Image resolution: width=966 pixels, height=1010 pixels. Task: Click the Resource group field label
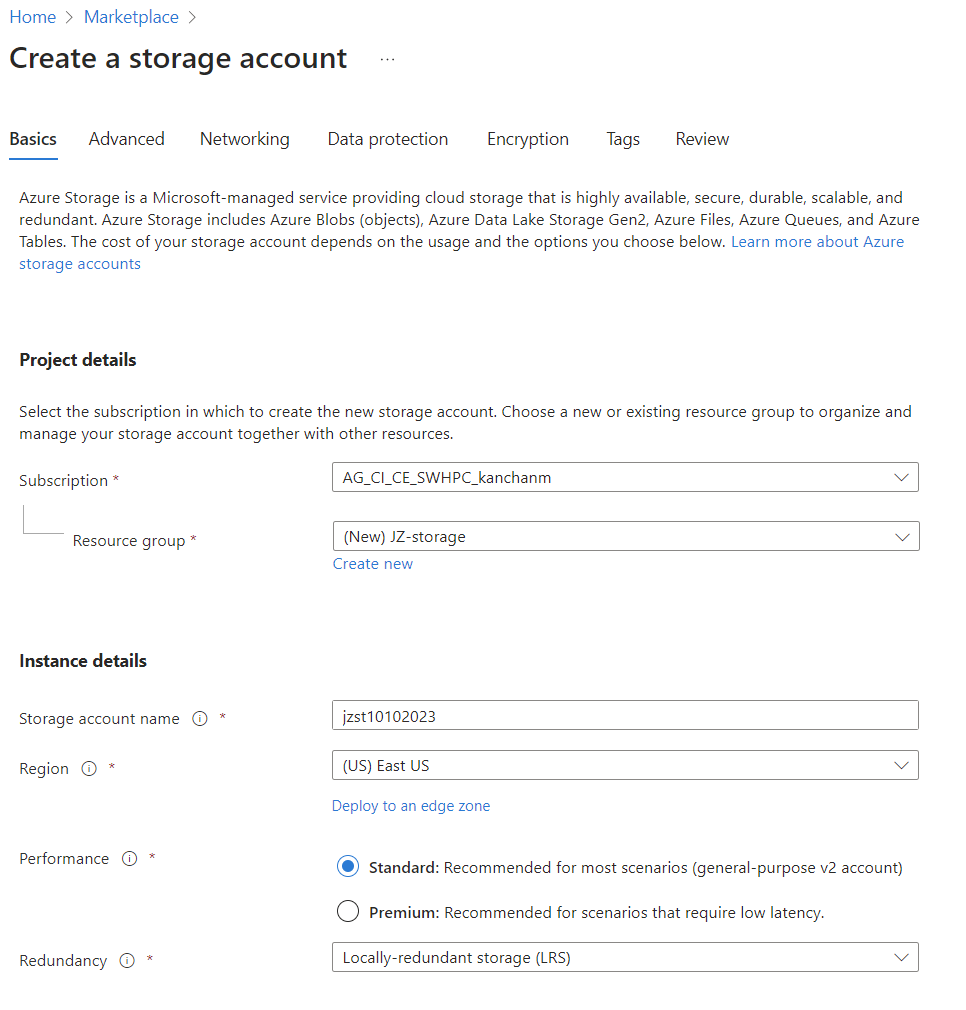pyautogui.click(x=129, y=540)
